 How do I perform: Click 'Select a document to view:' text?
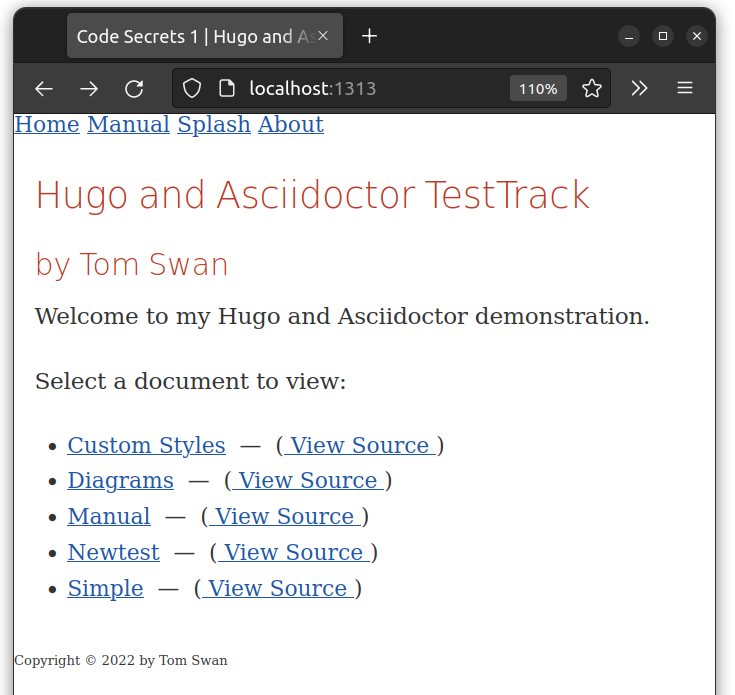[190, 381]
